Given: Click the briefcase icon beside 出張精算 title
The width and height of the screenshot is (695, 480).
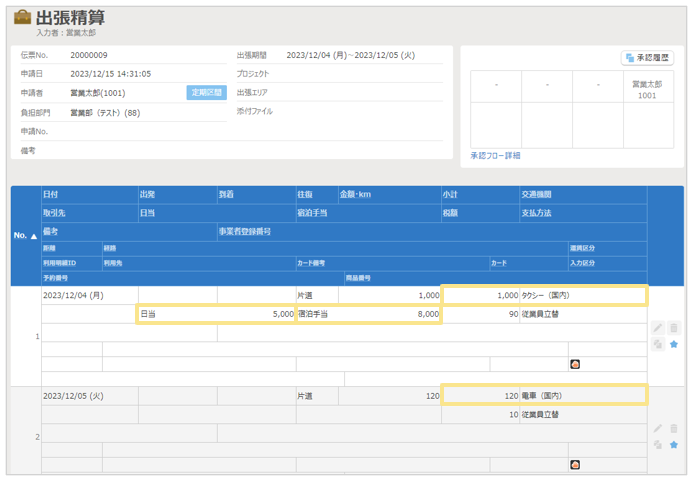Looking at the screenshot, I should pyautogui.click(x=22, y=18).
